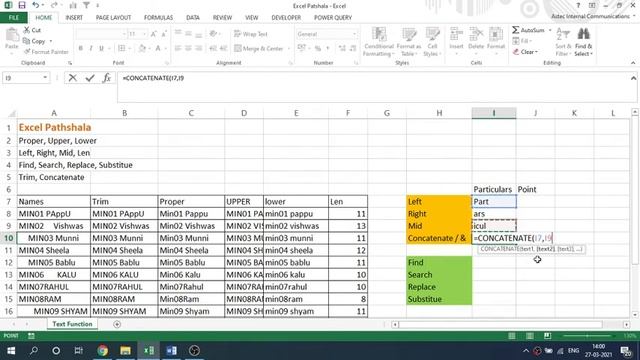Toggle Bold formatting
The height and width of the screenshot is (360, 640).
click(x=80, y=49)
